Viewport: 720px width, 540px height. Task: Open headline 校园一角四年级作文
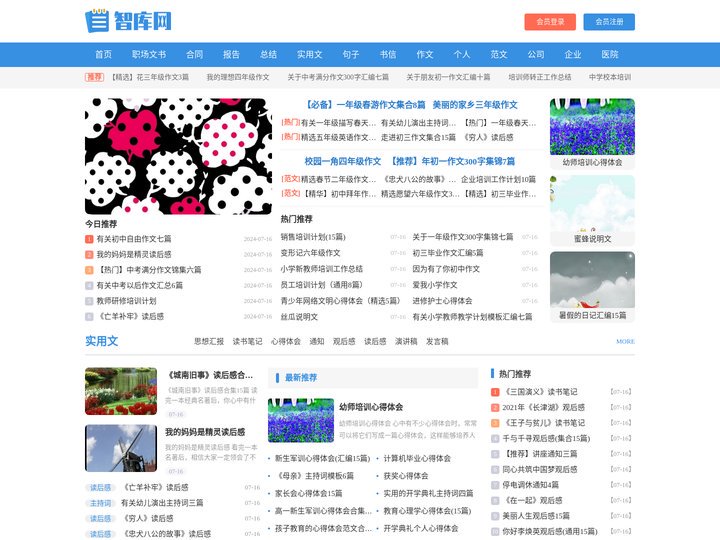point(343,161)
